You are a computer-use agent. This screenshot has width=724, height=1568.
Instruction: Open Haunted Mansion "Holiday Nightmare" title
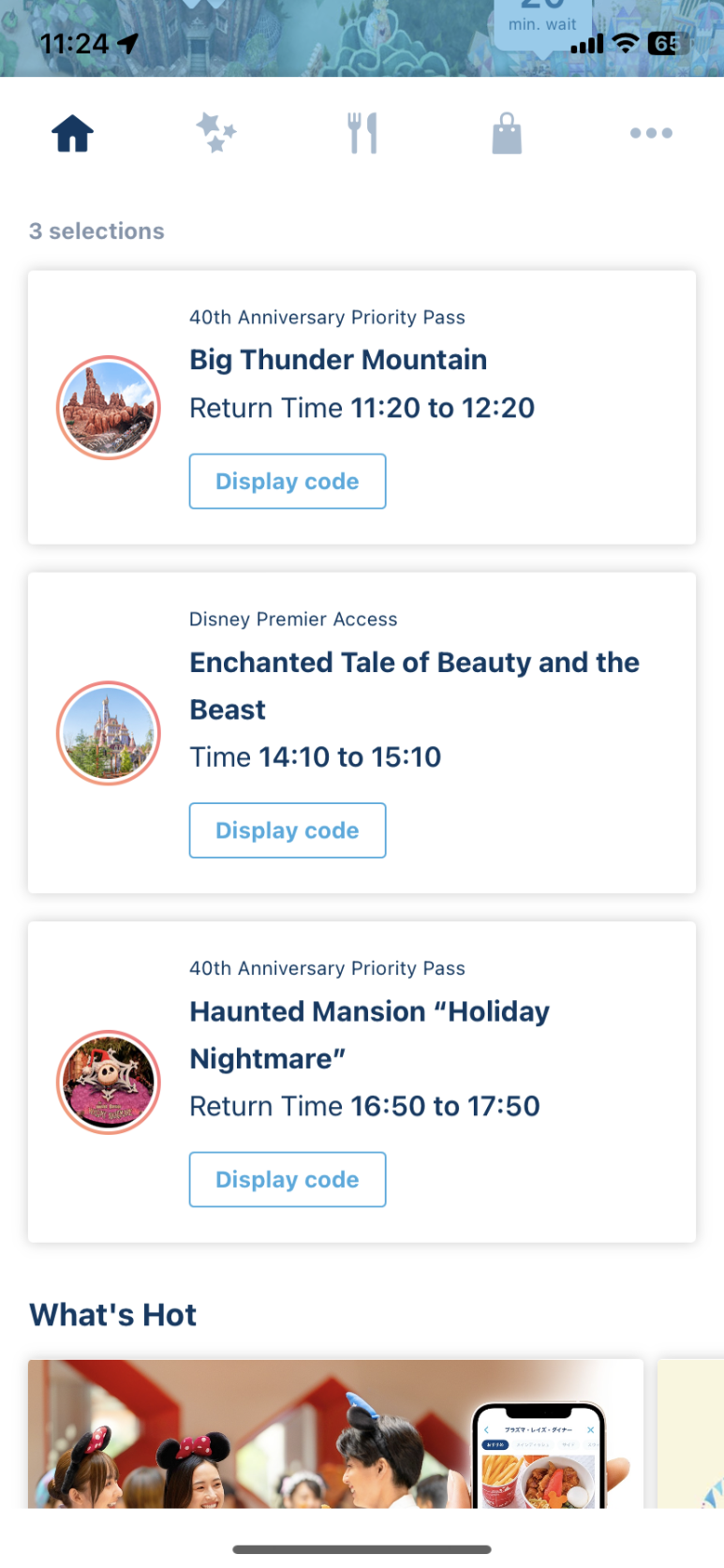coord(369,1035)
